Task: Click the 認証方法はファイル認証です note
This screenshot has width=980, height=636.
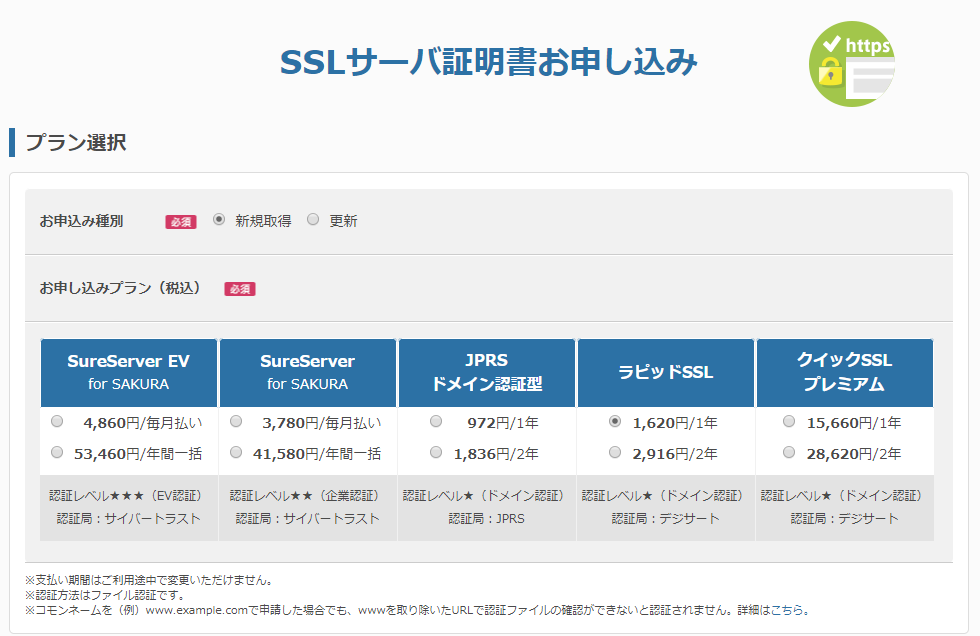Action: pyautogui.click(x=106, y=595)
